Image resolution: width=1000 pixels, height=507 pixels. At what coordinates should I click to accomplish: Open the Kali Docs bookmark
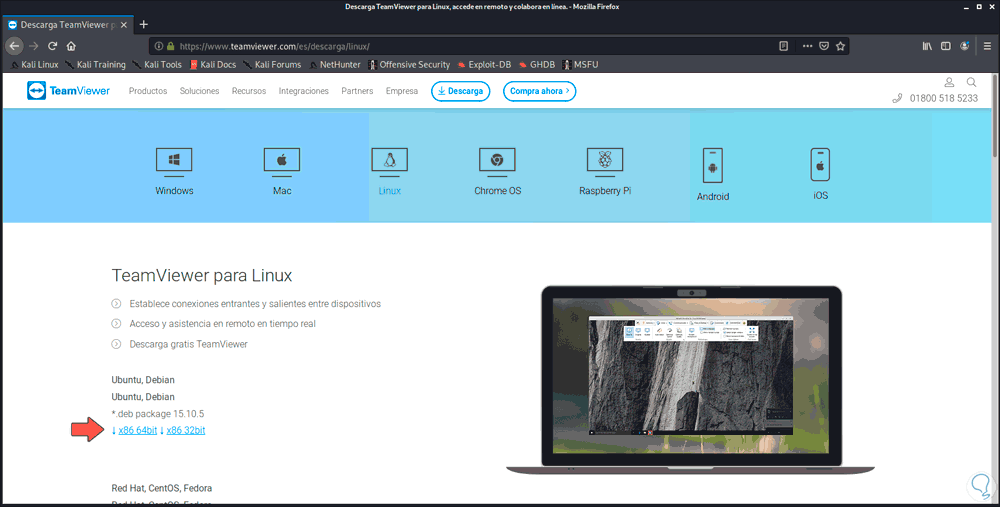point(212,64)
